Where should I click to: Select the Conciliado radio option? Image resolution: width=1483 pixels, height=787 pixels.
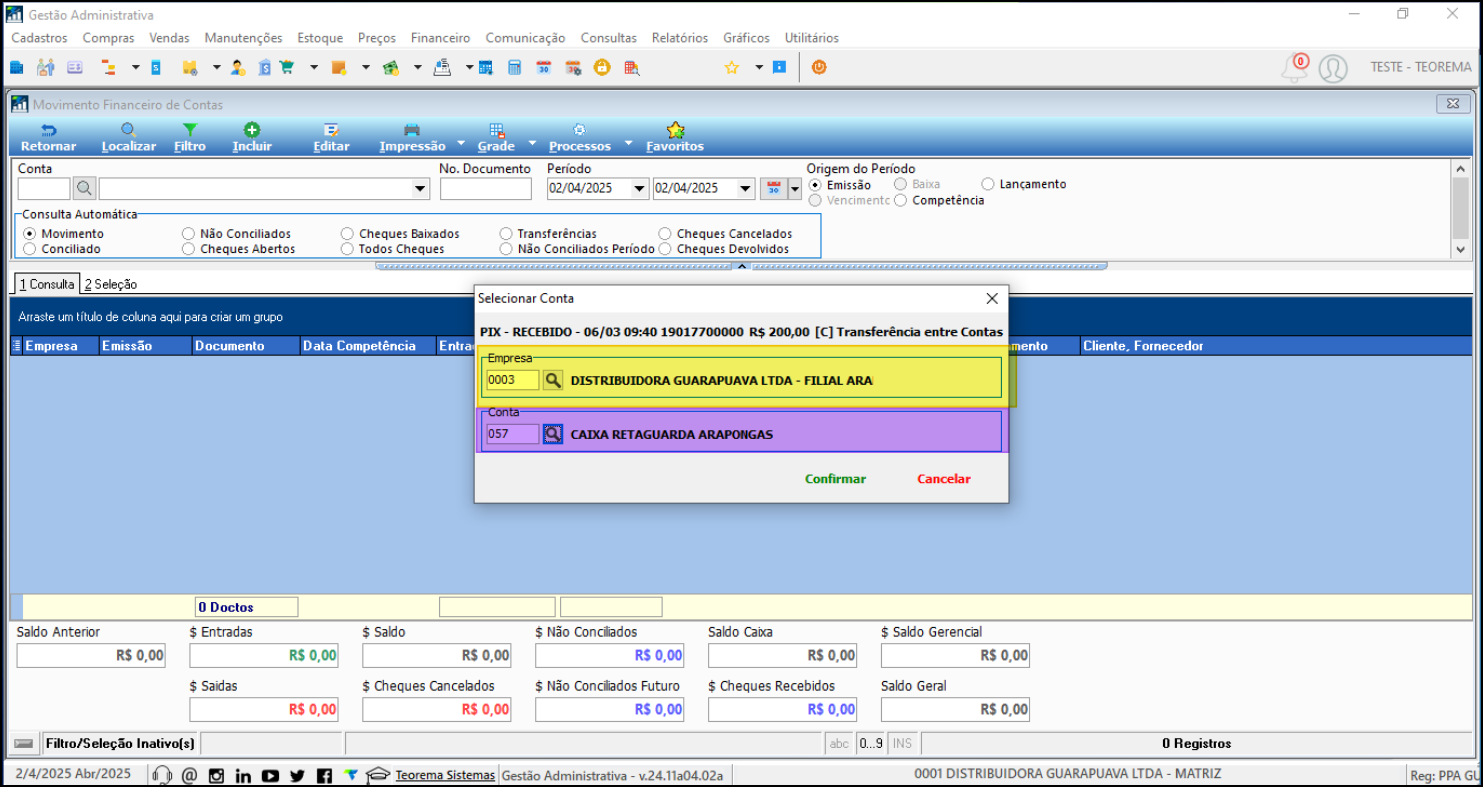point(30,249)
